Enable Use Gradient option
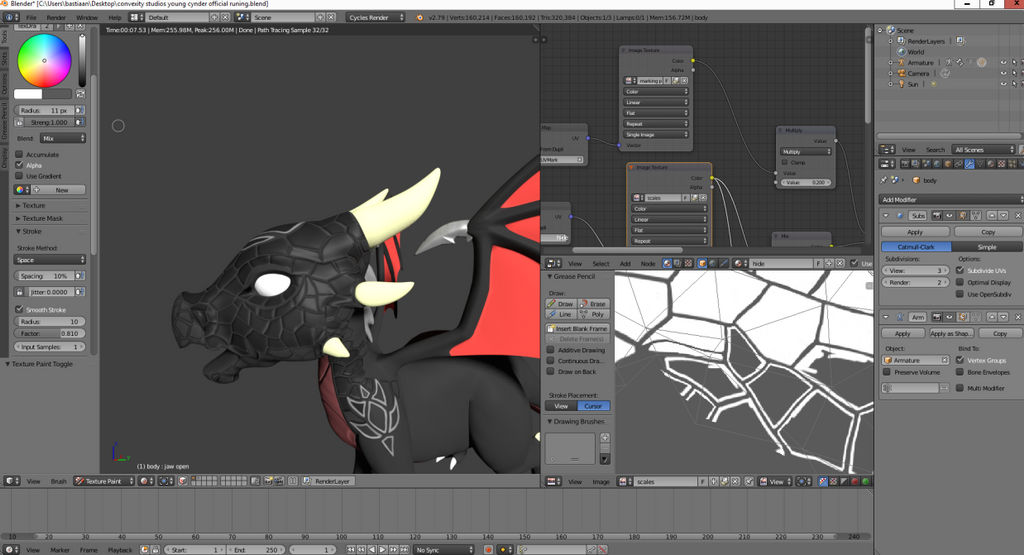Screen dimensions: 1024x555 19,176
